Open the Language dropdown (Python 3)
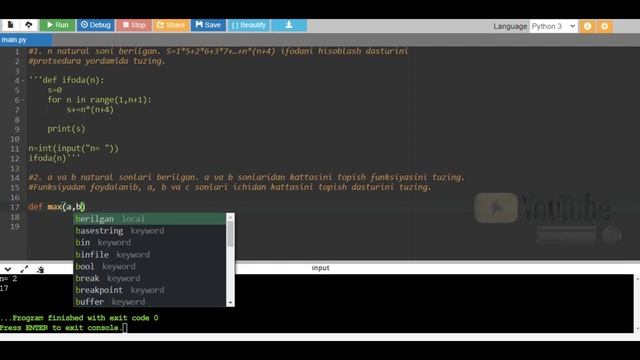This screenshot has width=640, height=360. pyautogui.click(x=553, y=26)
